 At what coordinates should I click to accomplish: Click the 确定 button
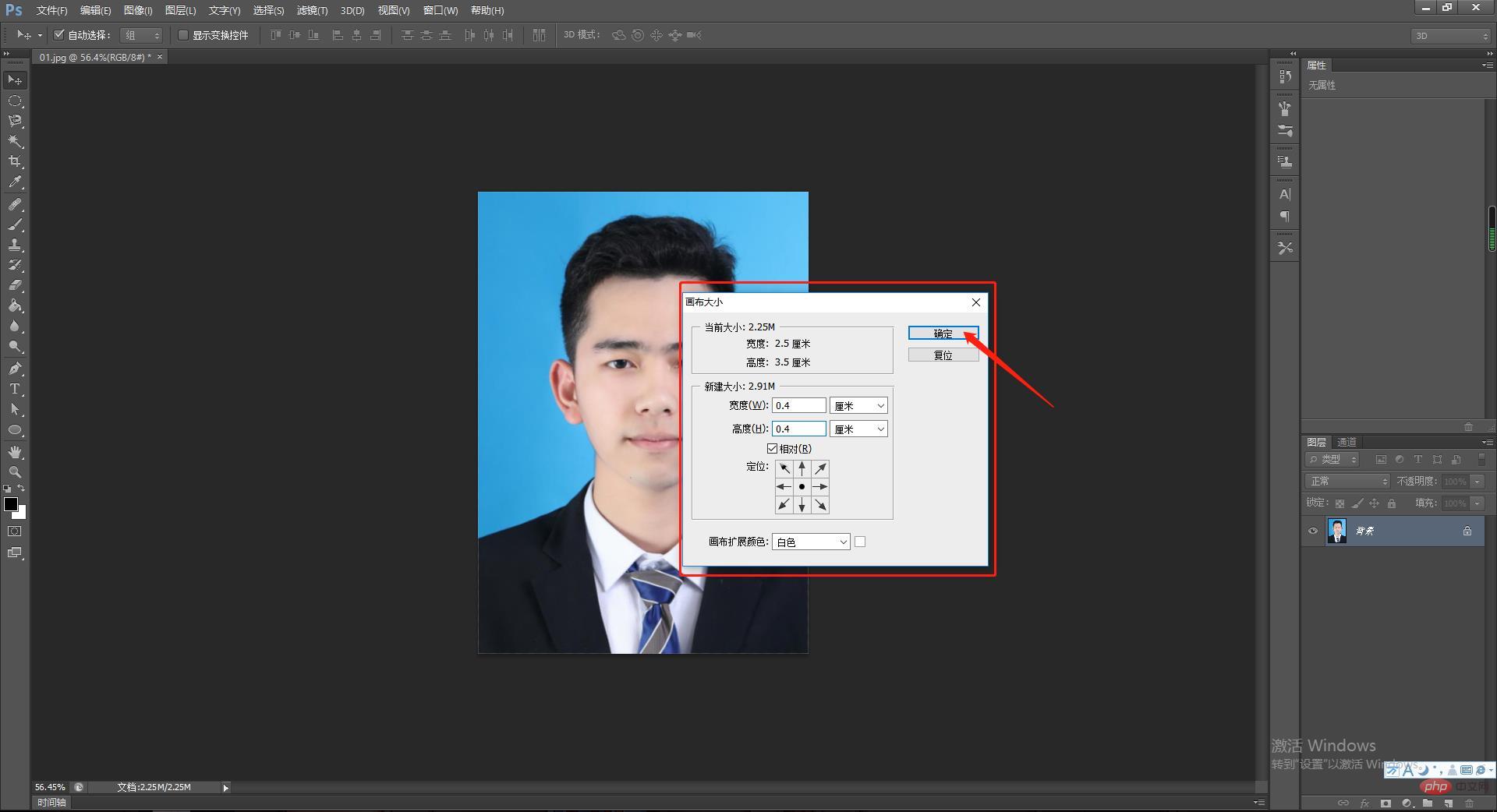[943, 334]
